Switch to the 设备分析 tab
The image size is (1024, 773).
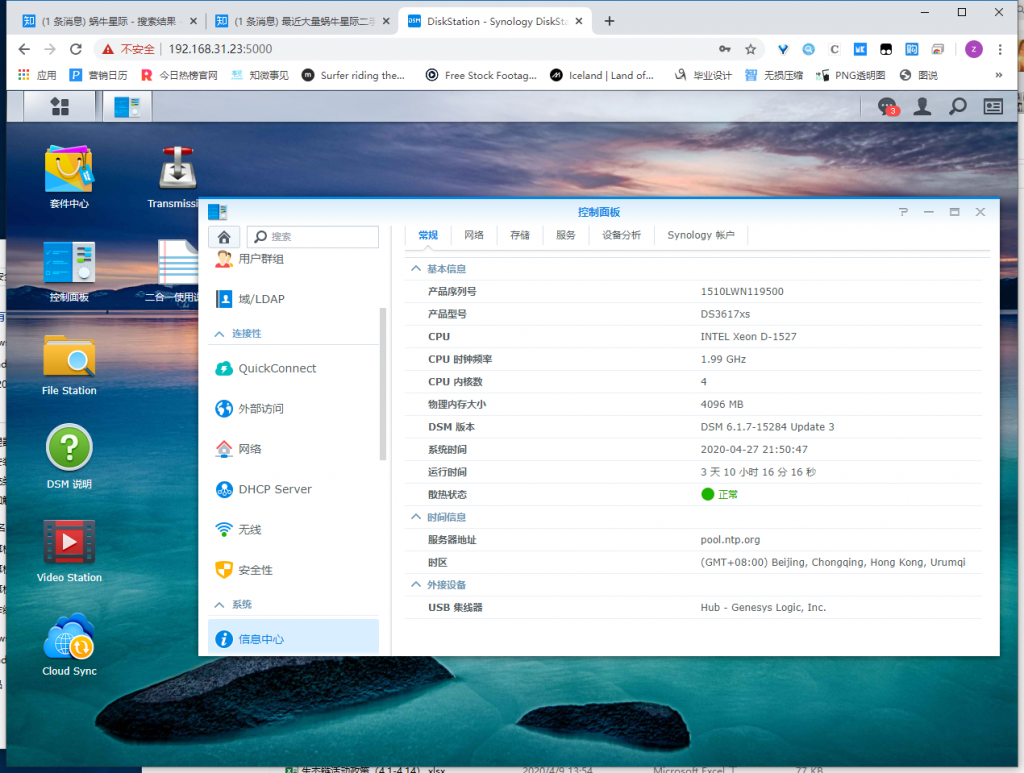pyautogui.click(x=621, y=235)
